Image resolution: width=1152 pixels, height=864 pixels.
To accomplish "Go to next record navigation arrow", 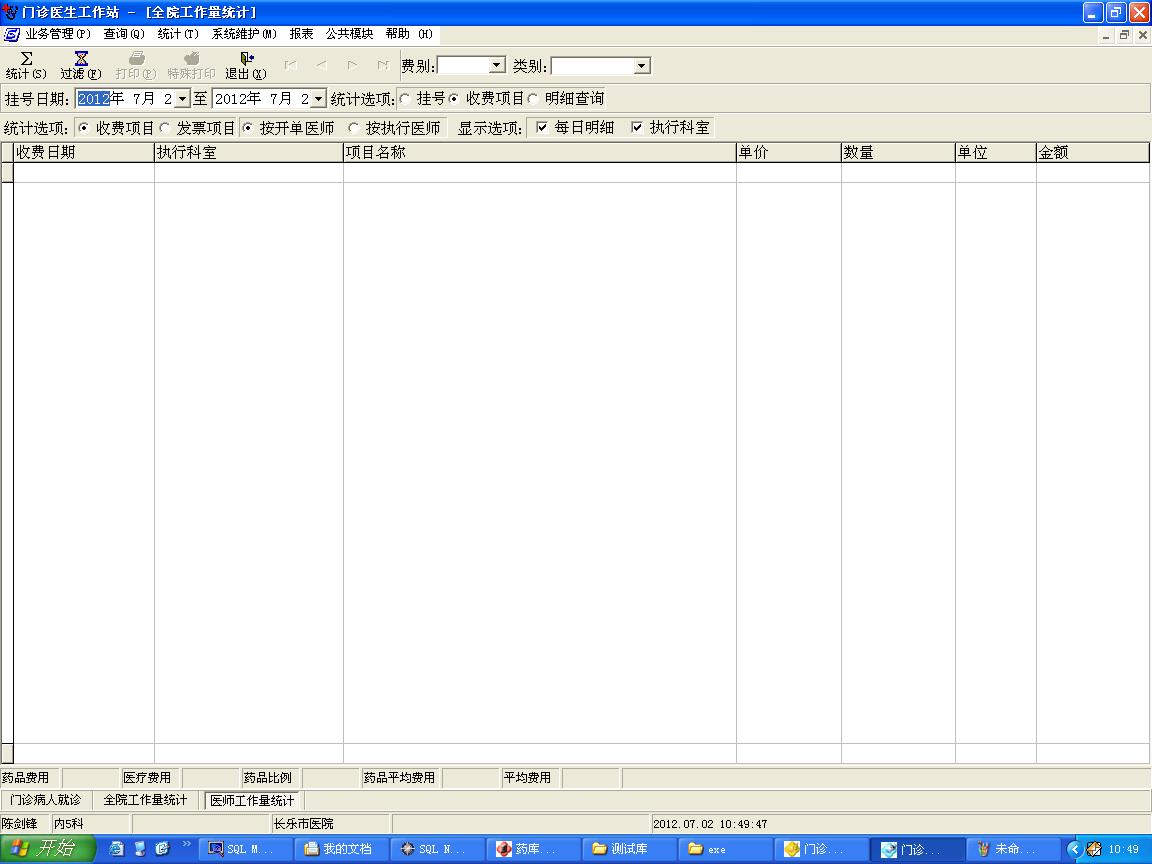I will 353,65.
